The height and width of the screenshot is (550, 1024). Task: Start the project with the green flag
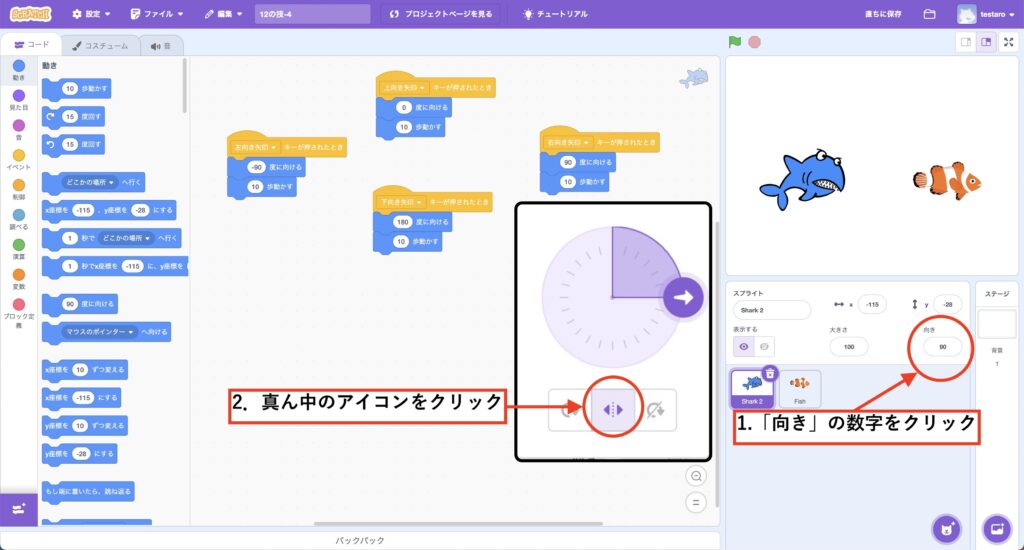pos(735,42)
